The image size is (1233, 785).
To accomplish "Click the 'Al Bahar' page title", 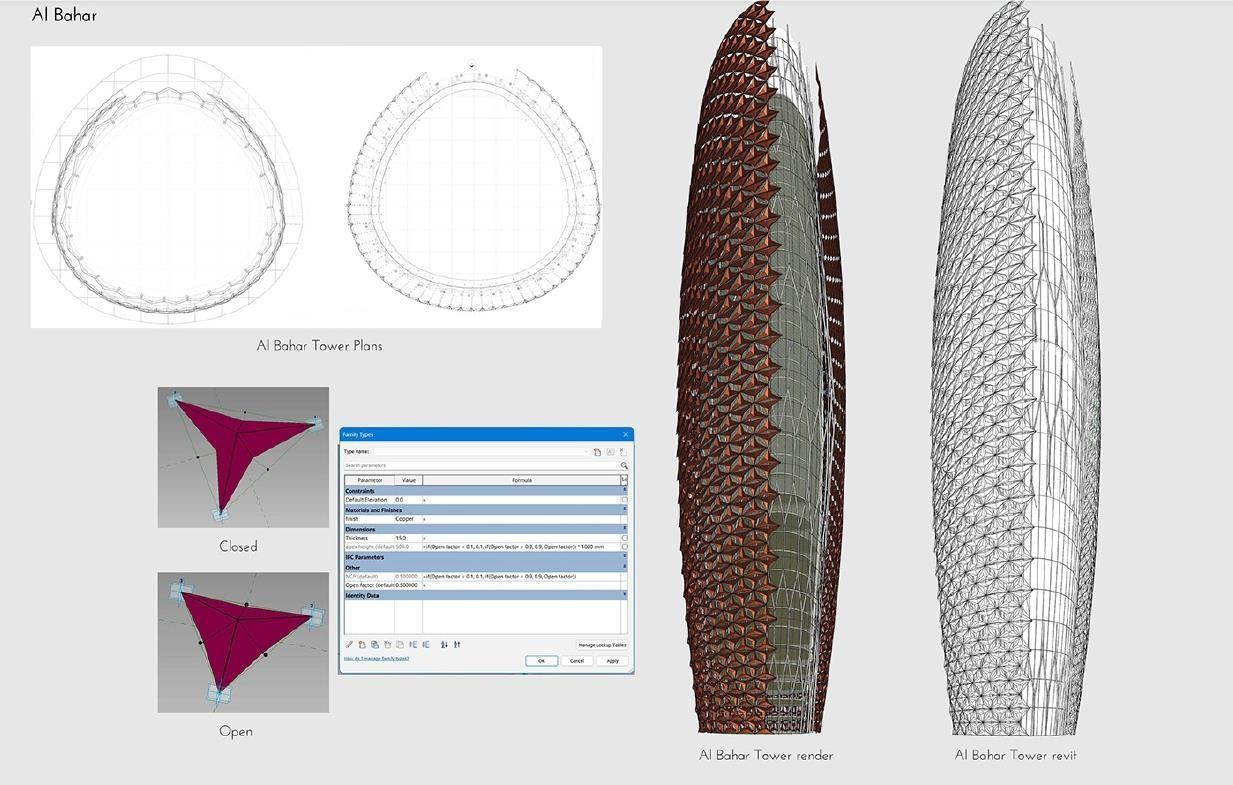I will tap(64, 15).
